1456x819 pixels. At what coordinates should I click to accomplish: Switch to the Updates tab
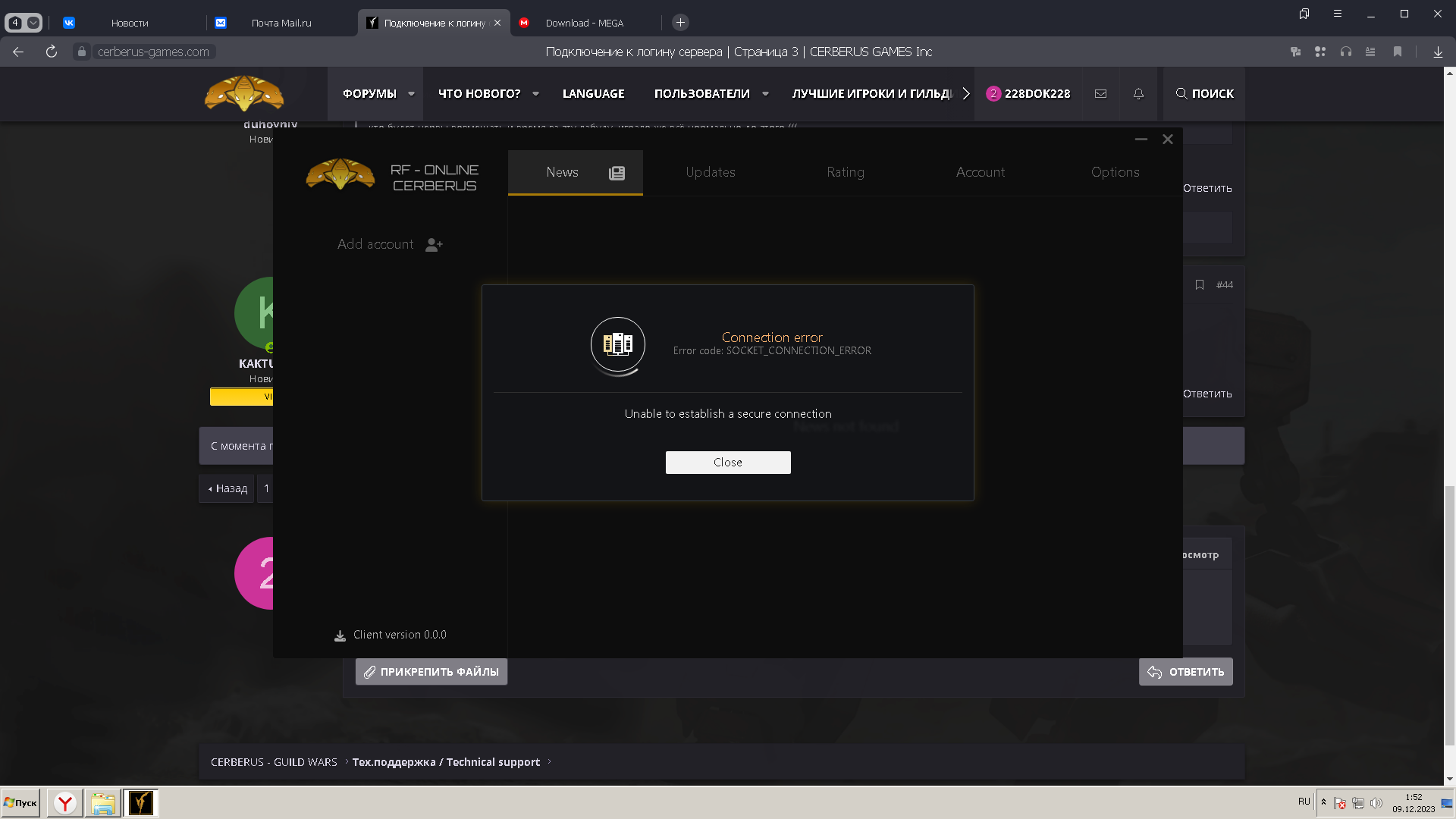click(x=711, y=173)
